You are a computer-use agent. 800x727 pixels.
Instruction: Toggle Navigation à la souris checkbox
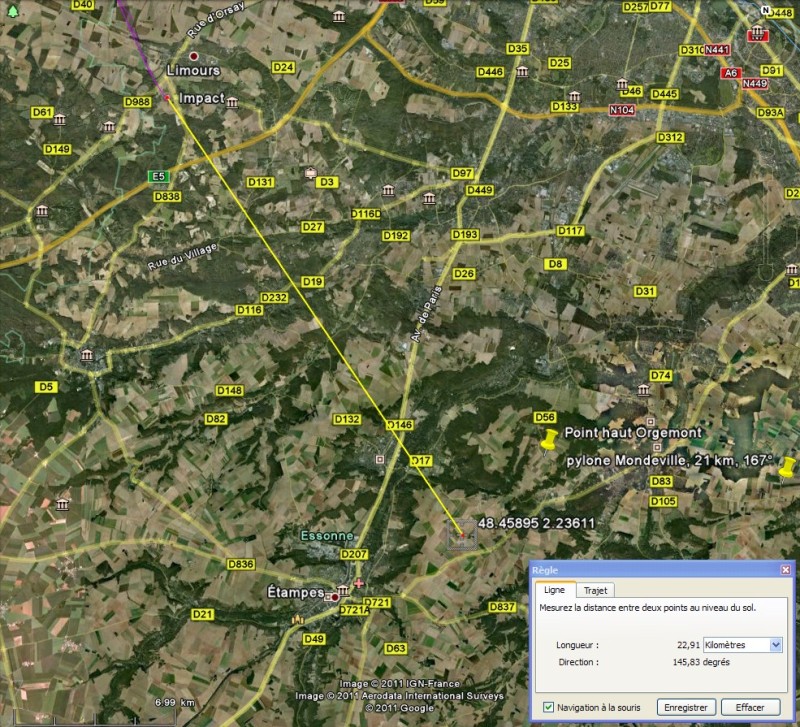[x=548, y=707]
